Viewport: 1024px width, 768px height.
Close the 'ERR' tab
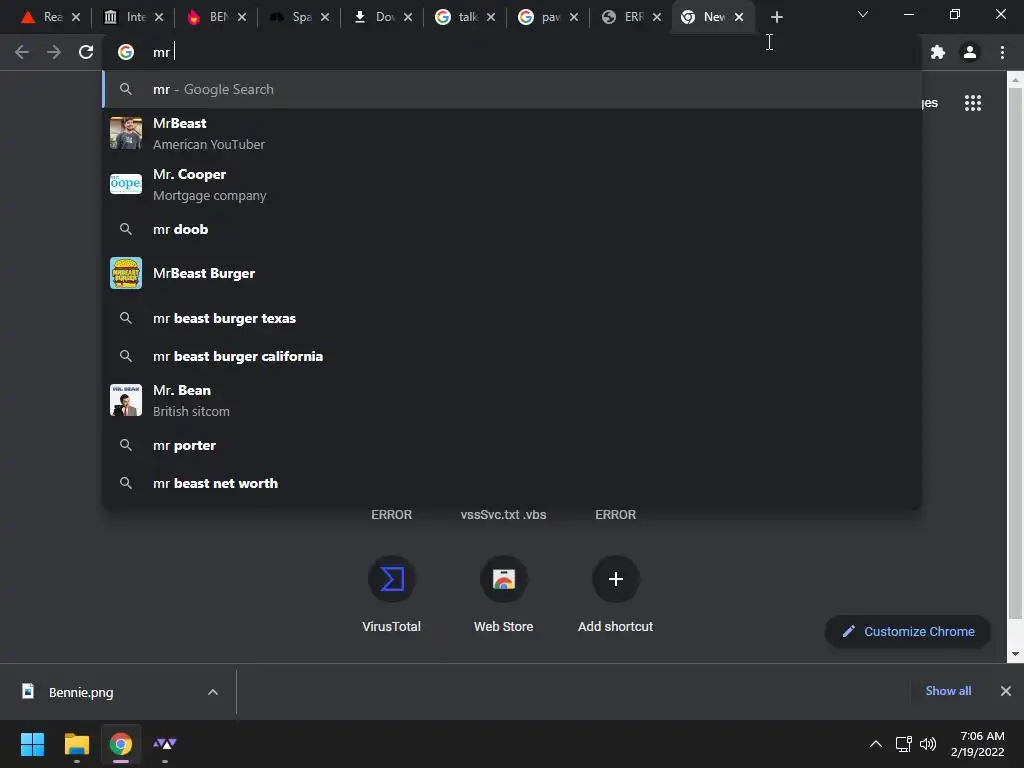coord(656,17)
